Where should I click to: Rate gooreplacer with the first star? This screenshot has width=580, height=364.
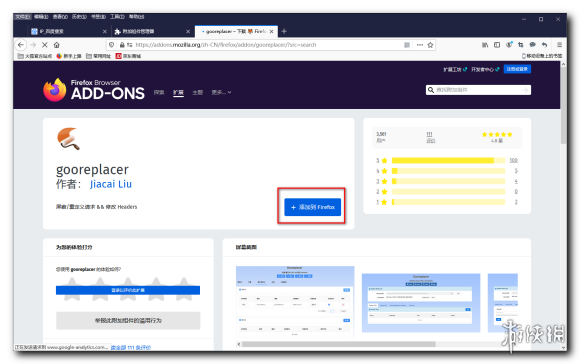click(72, 289)
